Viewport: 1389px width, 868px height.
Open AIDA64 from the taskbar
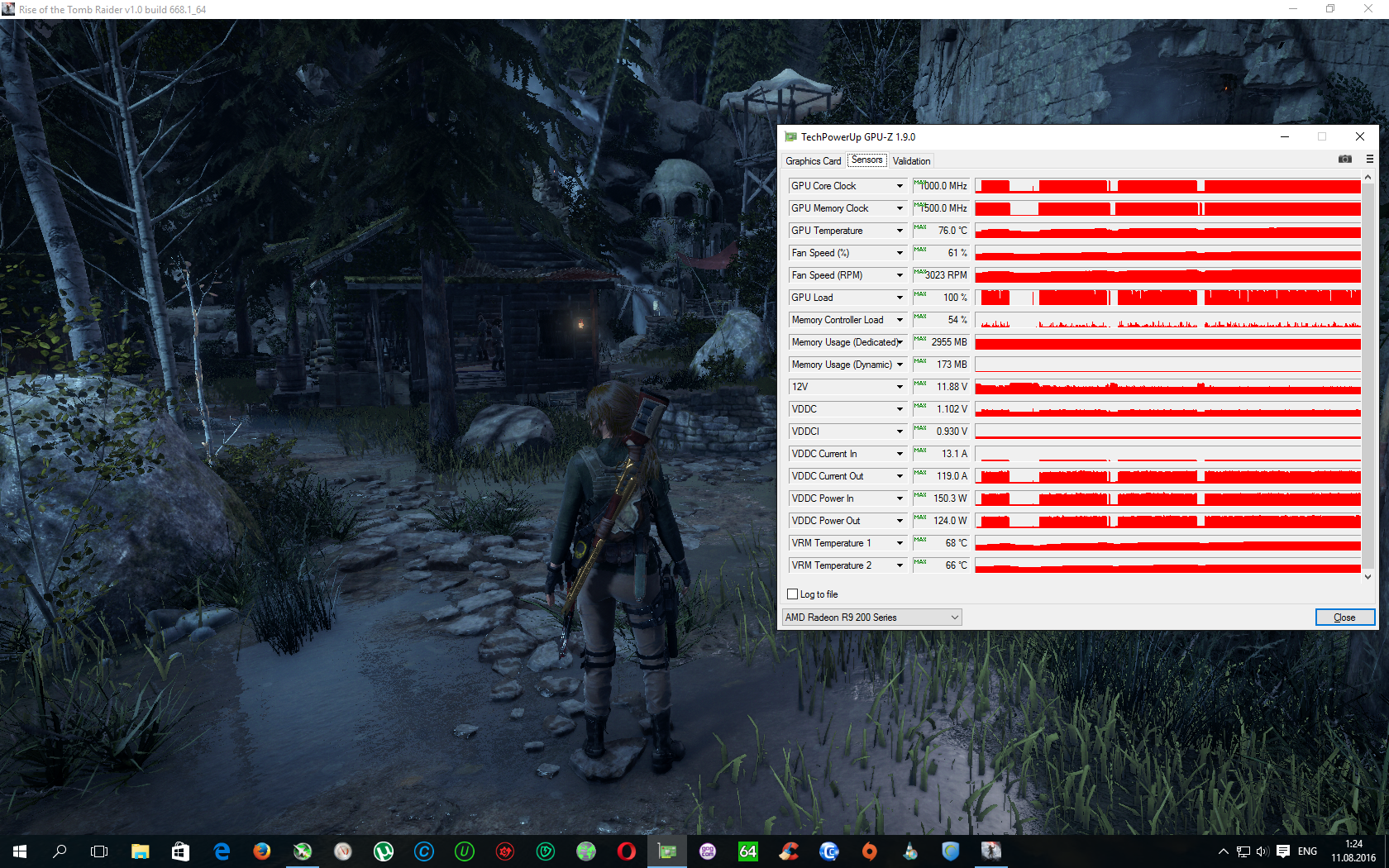[748, 851]
